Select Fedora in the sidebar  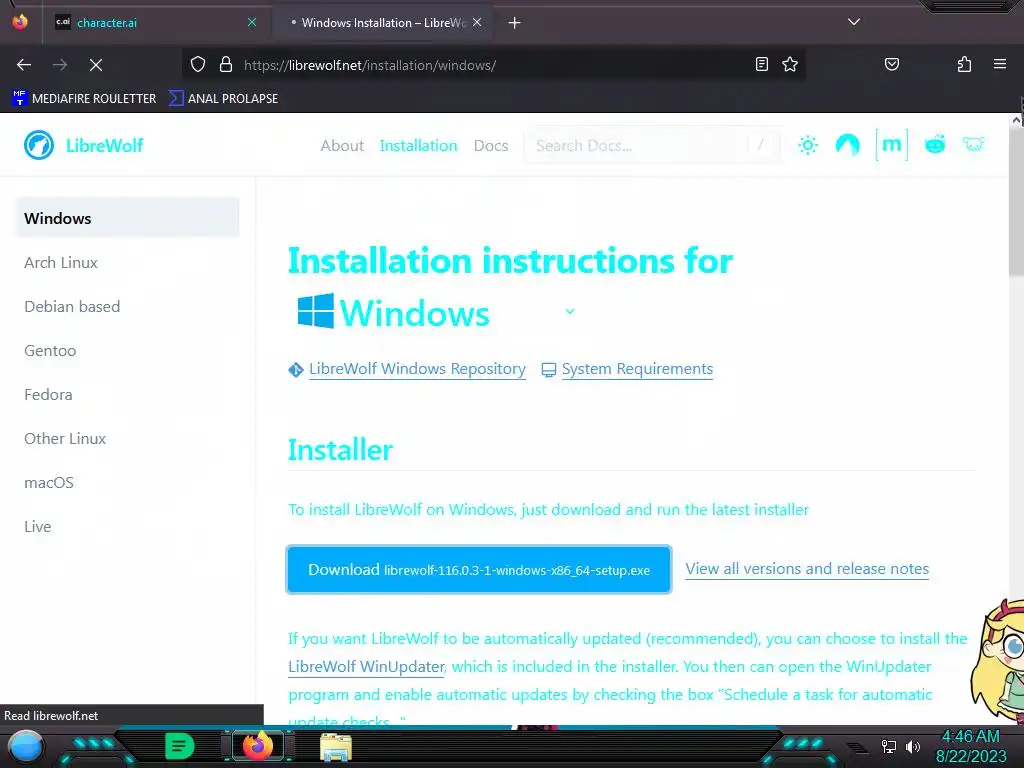point(48,394)
